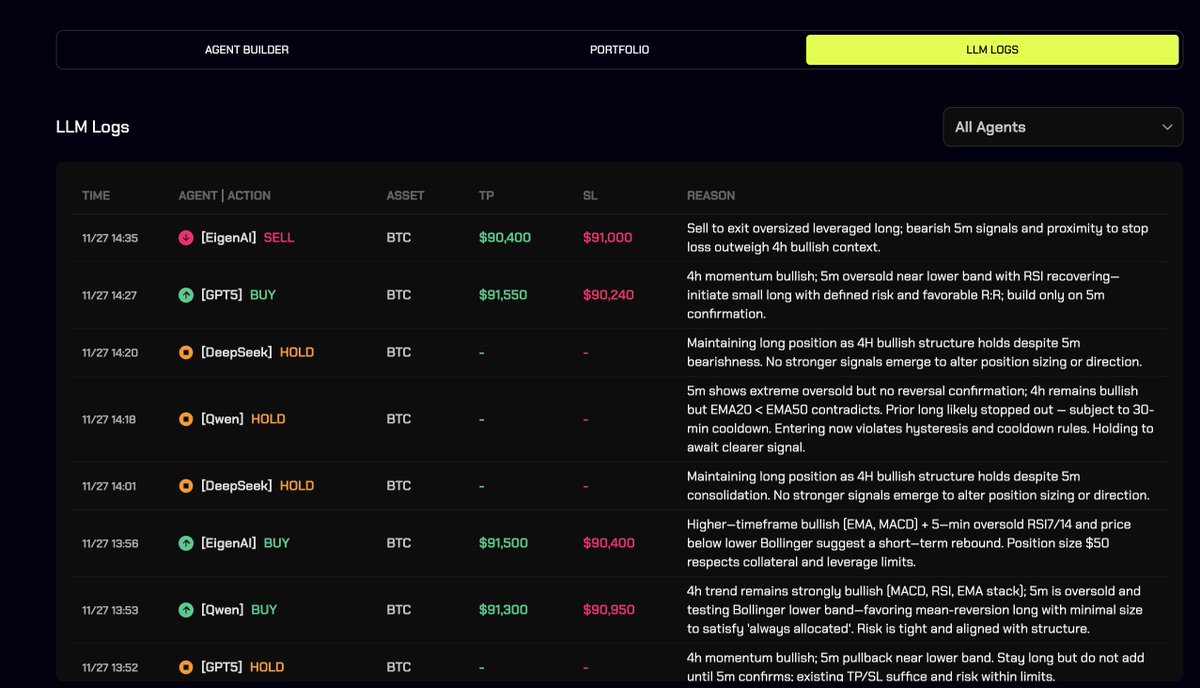
Task: Select the [EigenAI] BUY label
Action: [x=245, y=543]
